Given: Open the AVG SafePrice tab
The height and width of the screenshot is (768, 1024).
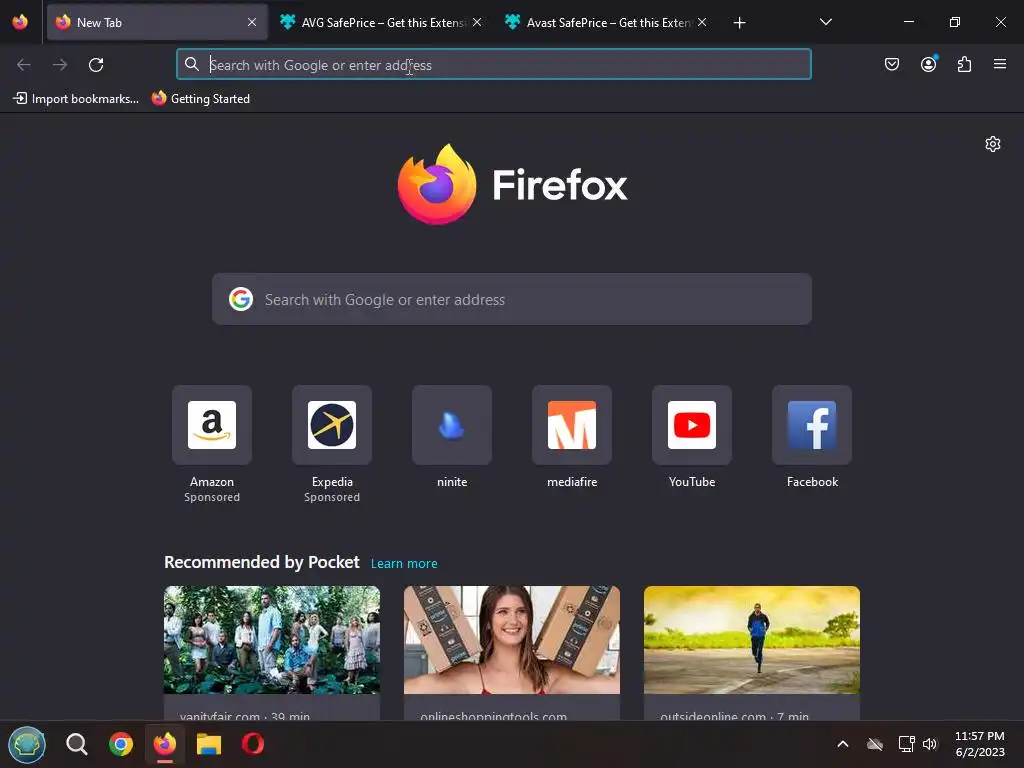Looking at the screenshot, I should (381, 22).
